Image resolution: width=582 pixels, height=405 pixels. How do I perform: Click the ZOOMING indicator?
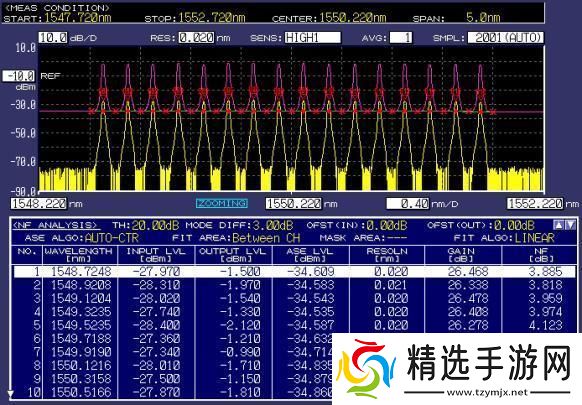[x=222, y=203]
